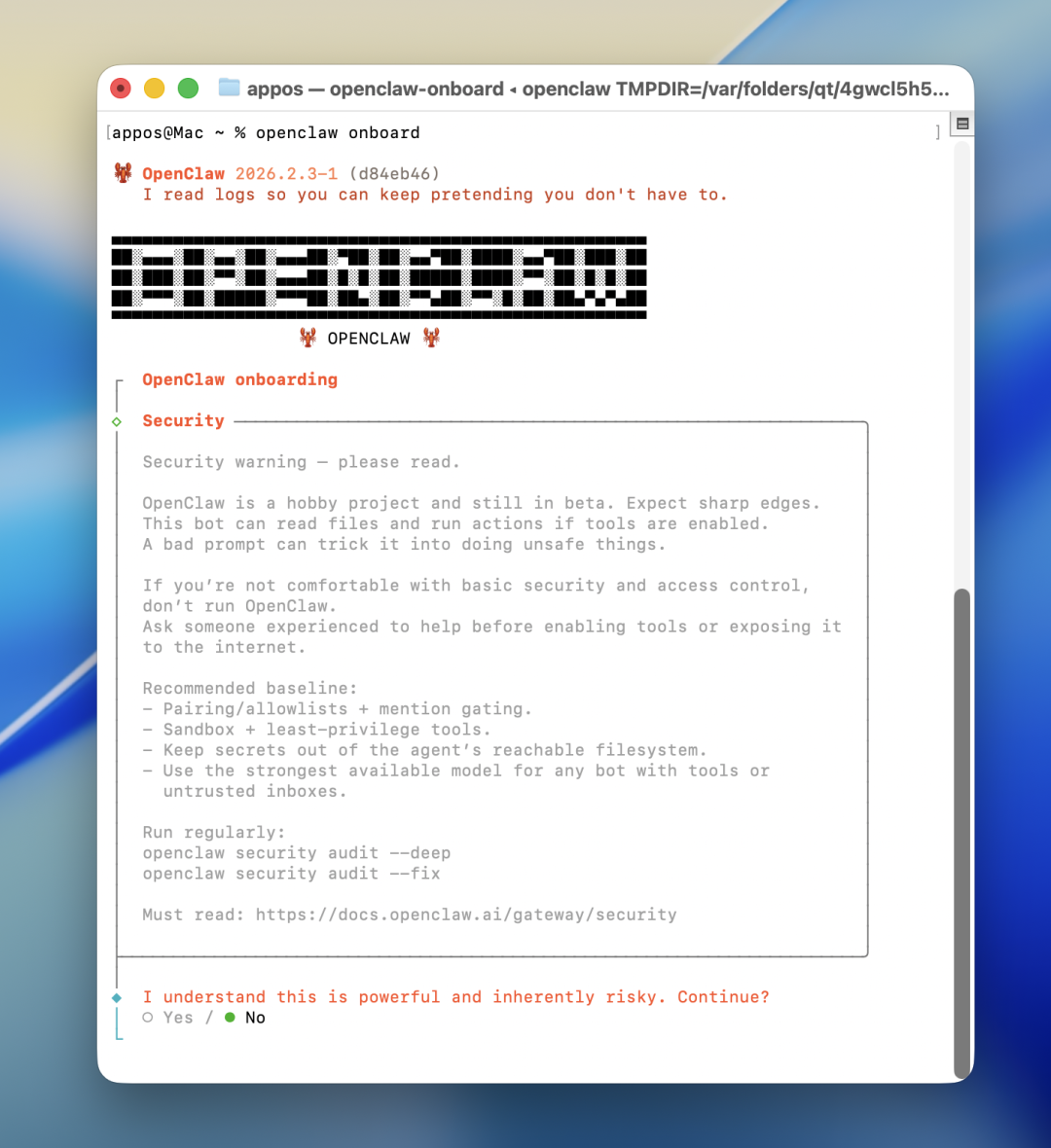Click the split pane icon above scrollbar
This screenshot has width=1051, height=1148.
click(962, 125)
